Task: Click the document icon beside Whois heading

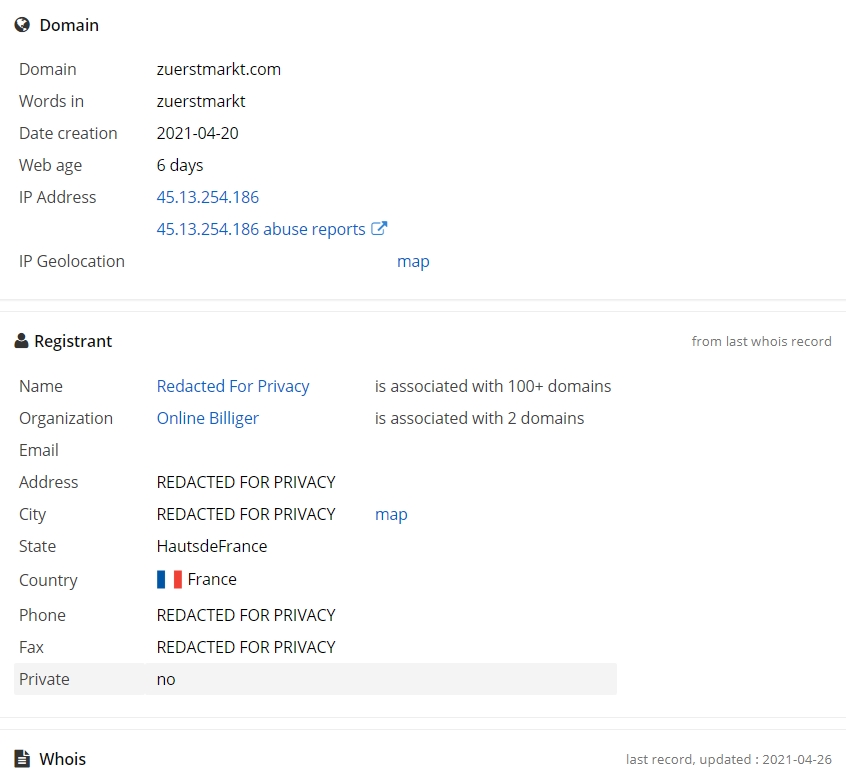Action: click(22, 759)
